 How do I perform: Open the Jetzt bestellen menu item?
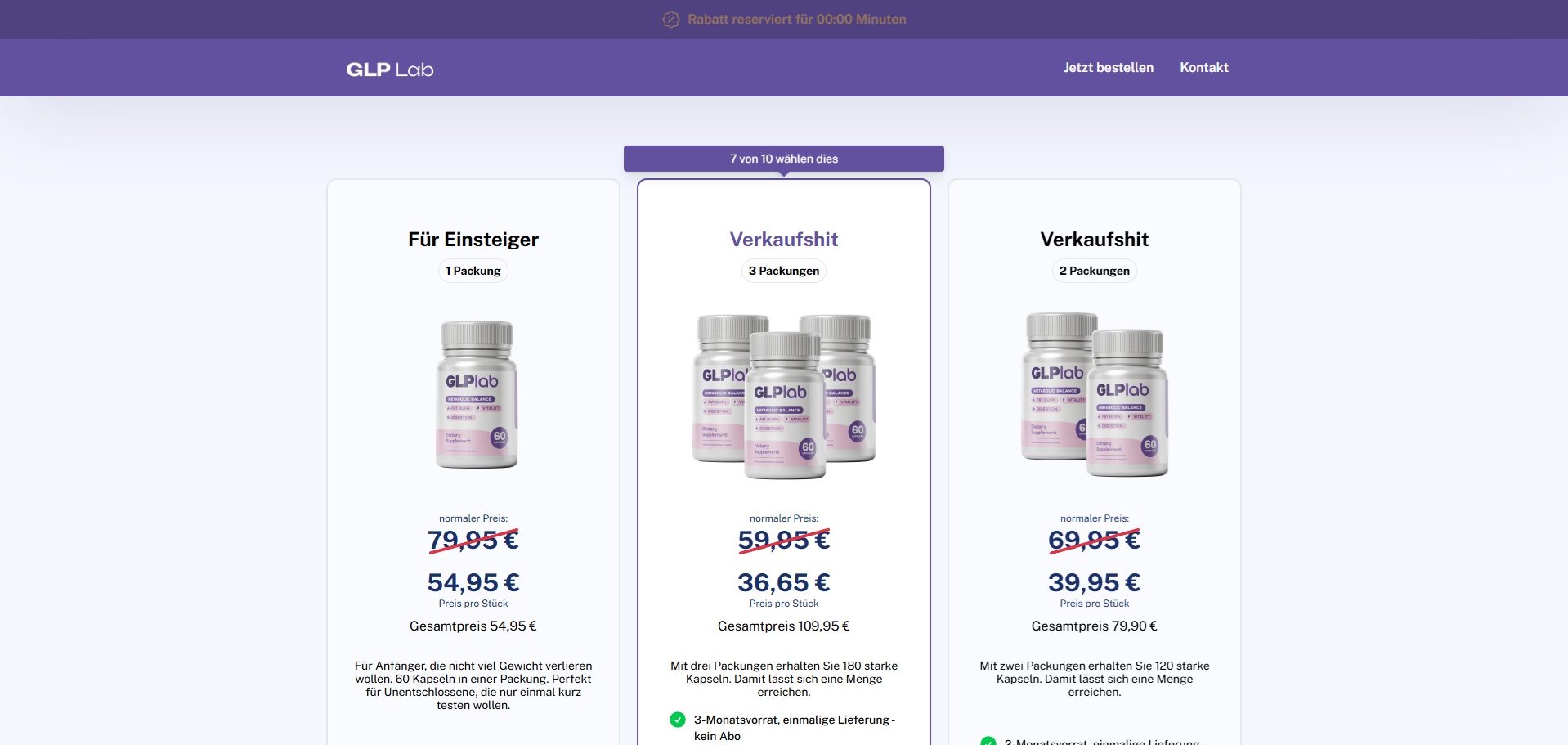point(1109,68)
